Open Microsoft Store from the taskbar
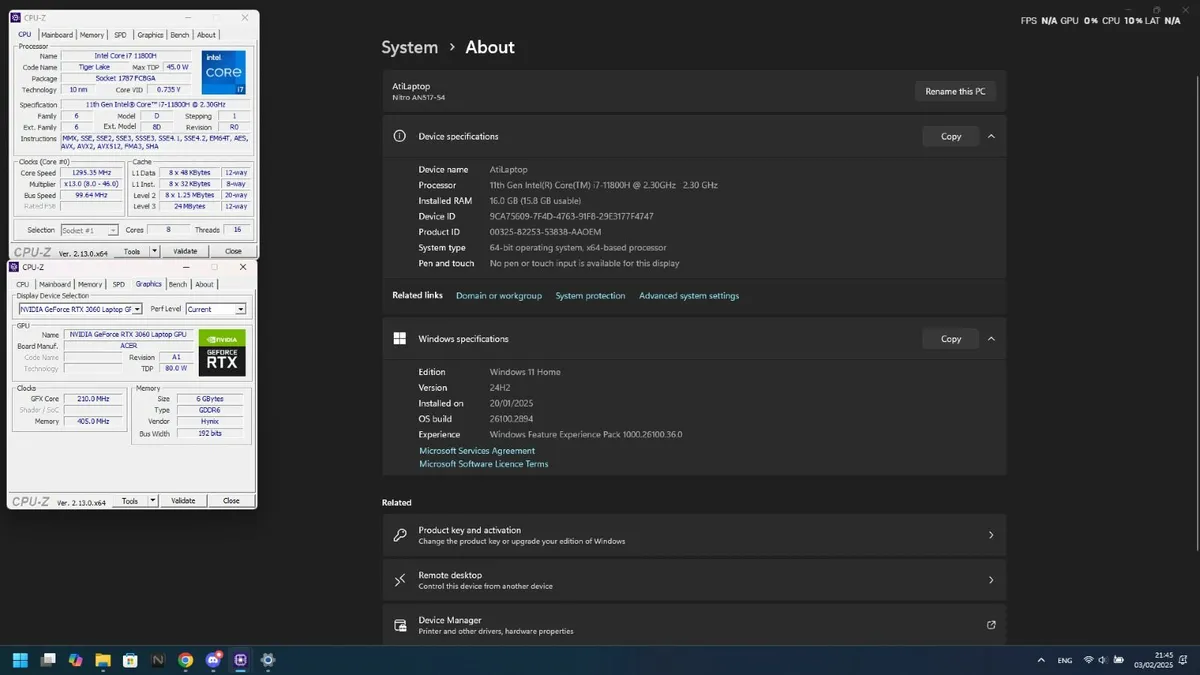This screenshot has width=1200, height=675. [x=130, y=660]
